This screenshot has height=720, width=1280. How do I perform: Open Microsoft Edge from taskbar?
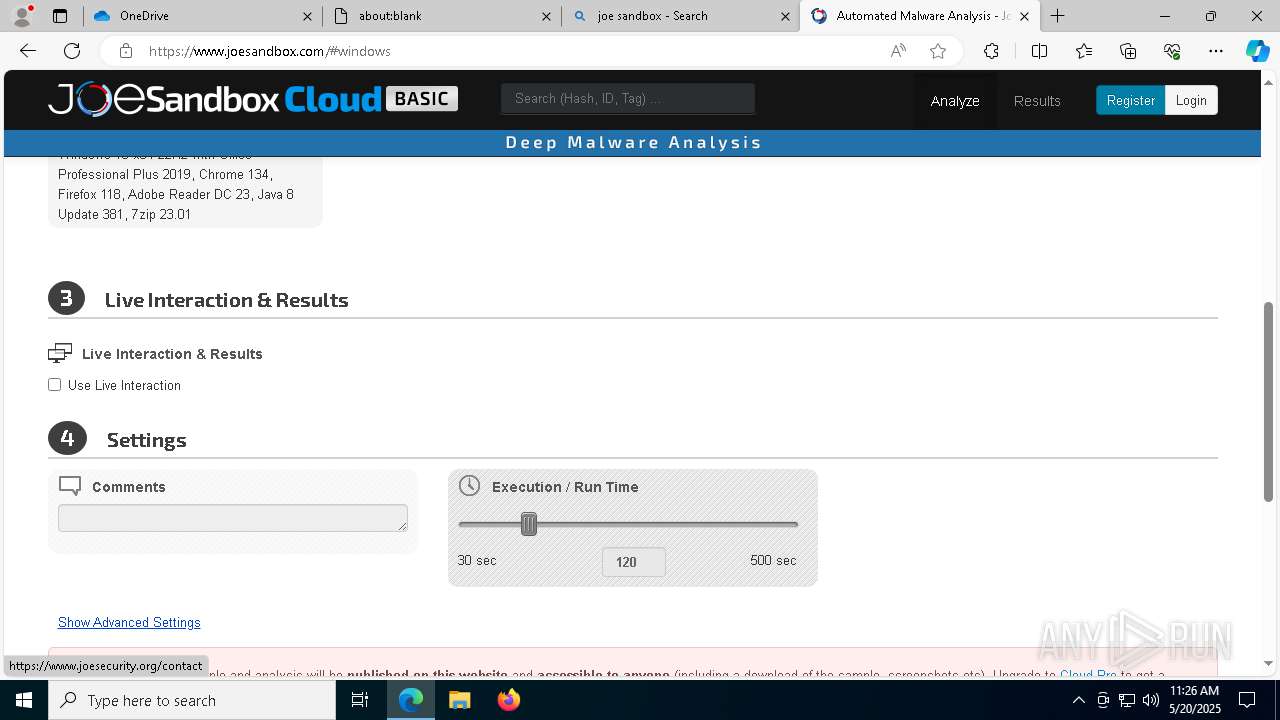[411, 700]
